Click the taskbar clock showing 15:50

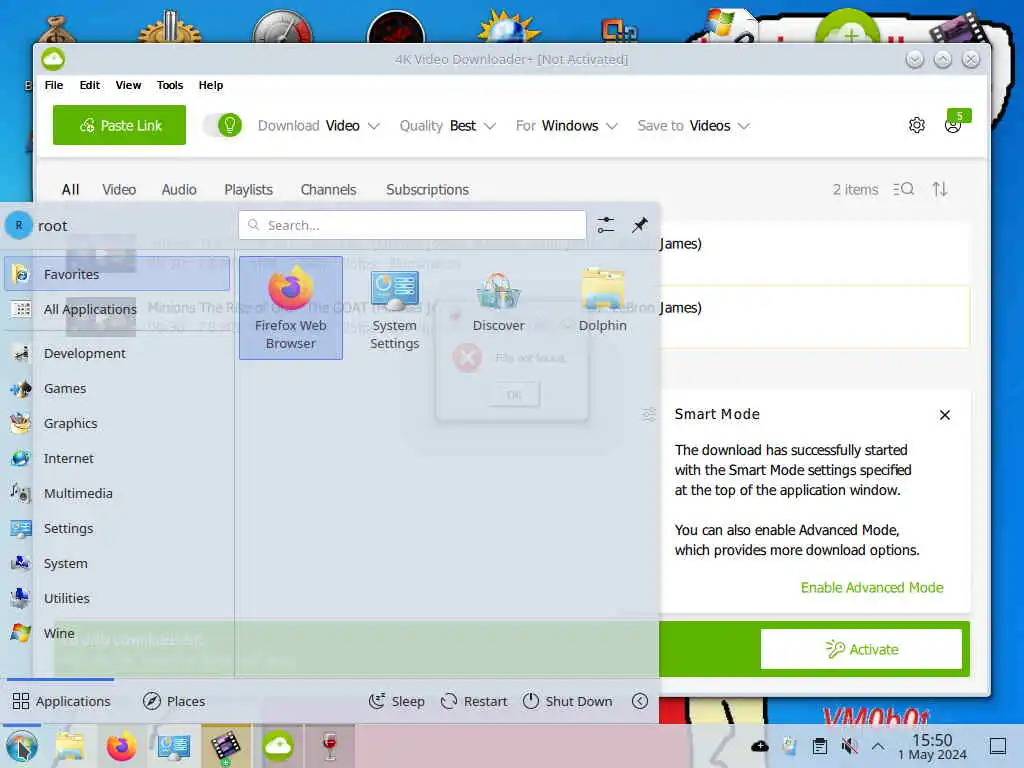[932, 746]
